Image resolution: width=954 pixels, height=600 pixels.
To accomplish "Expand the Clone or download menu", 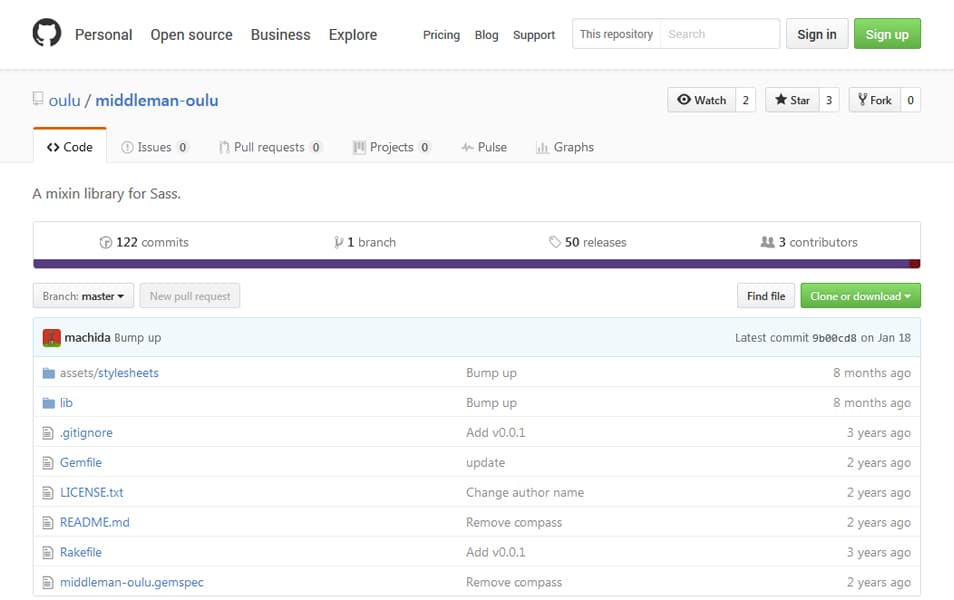I will coord(860,296).
